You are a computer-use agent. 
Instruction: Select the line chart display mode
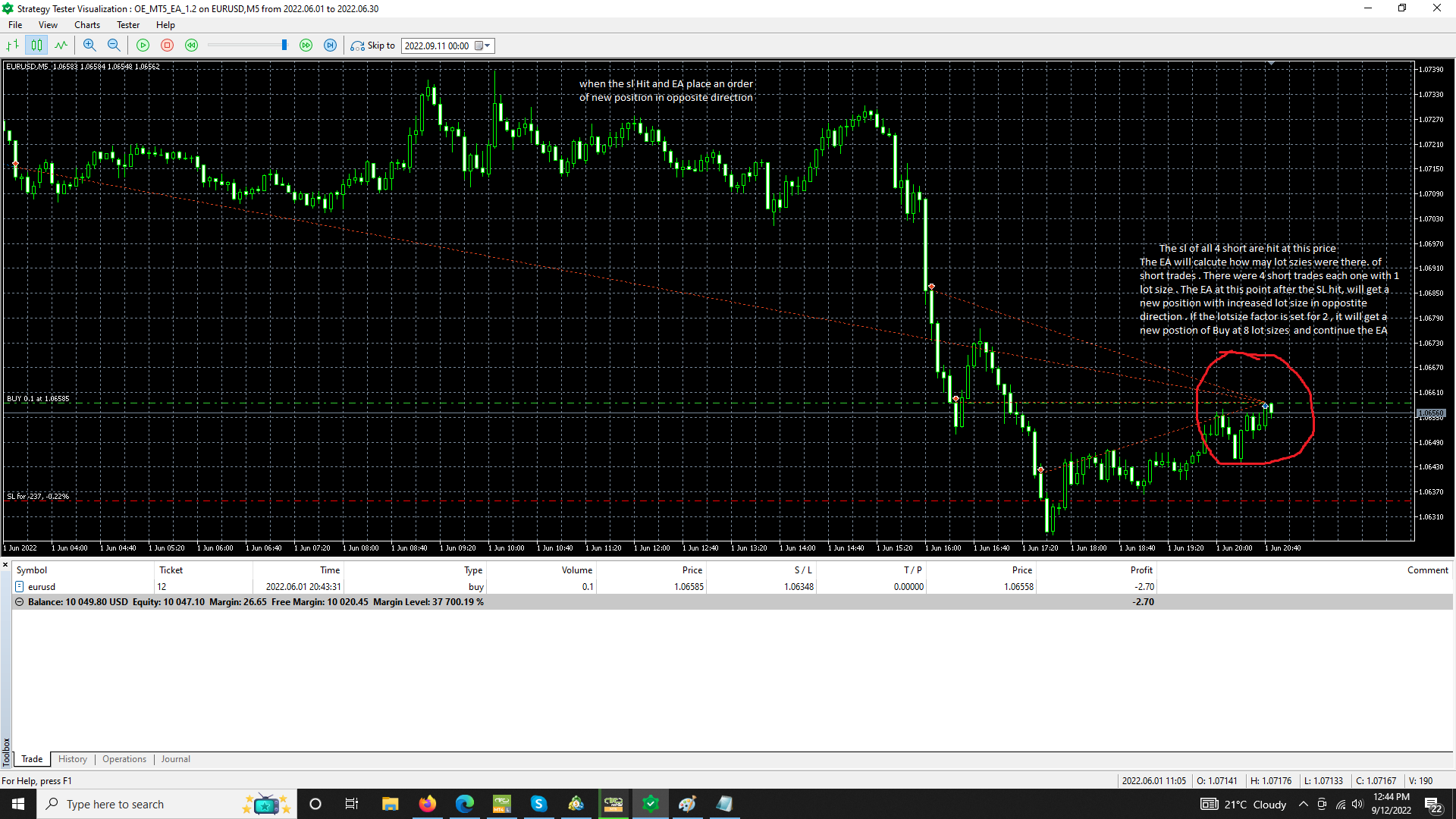tap(61, 45)
